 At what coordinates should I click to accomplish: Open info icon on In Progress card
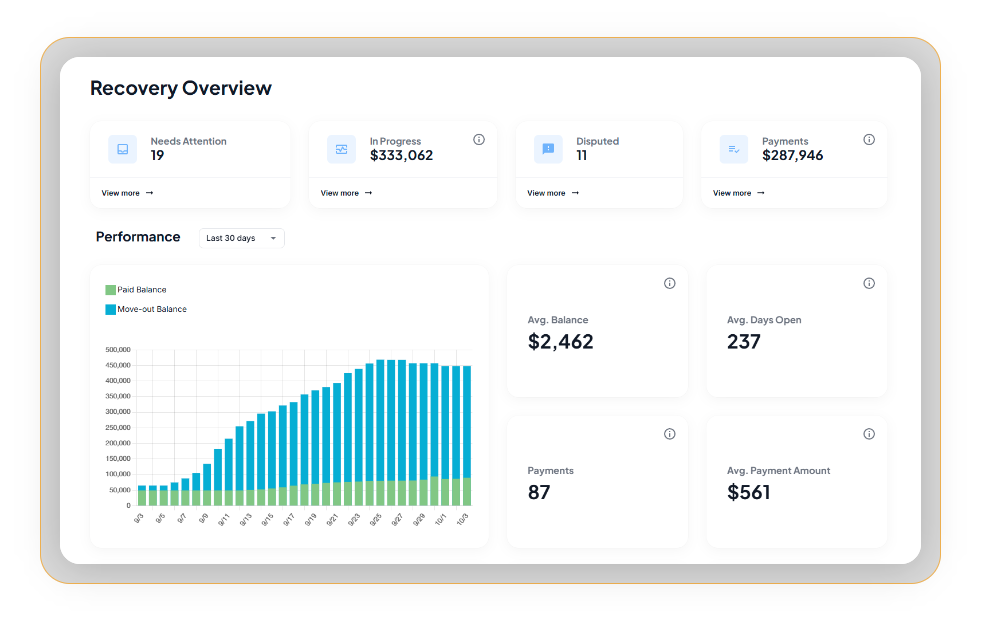coord(479,140)
